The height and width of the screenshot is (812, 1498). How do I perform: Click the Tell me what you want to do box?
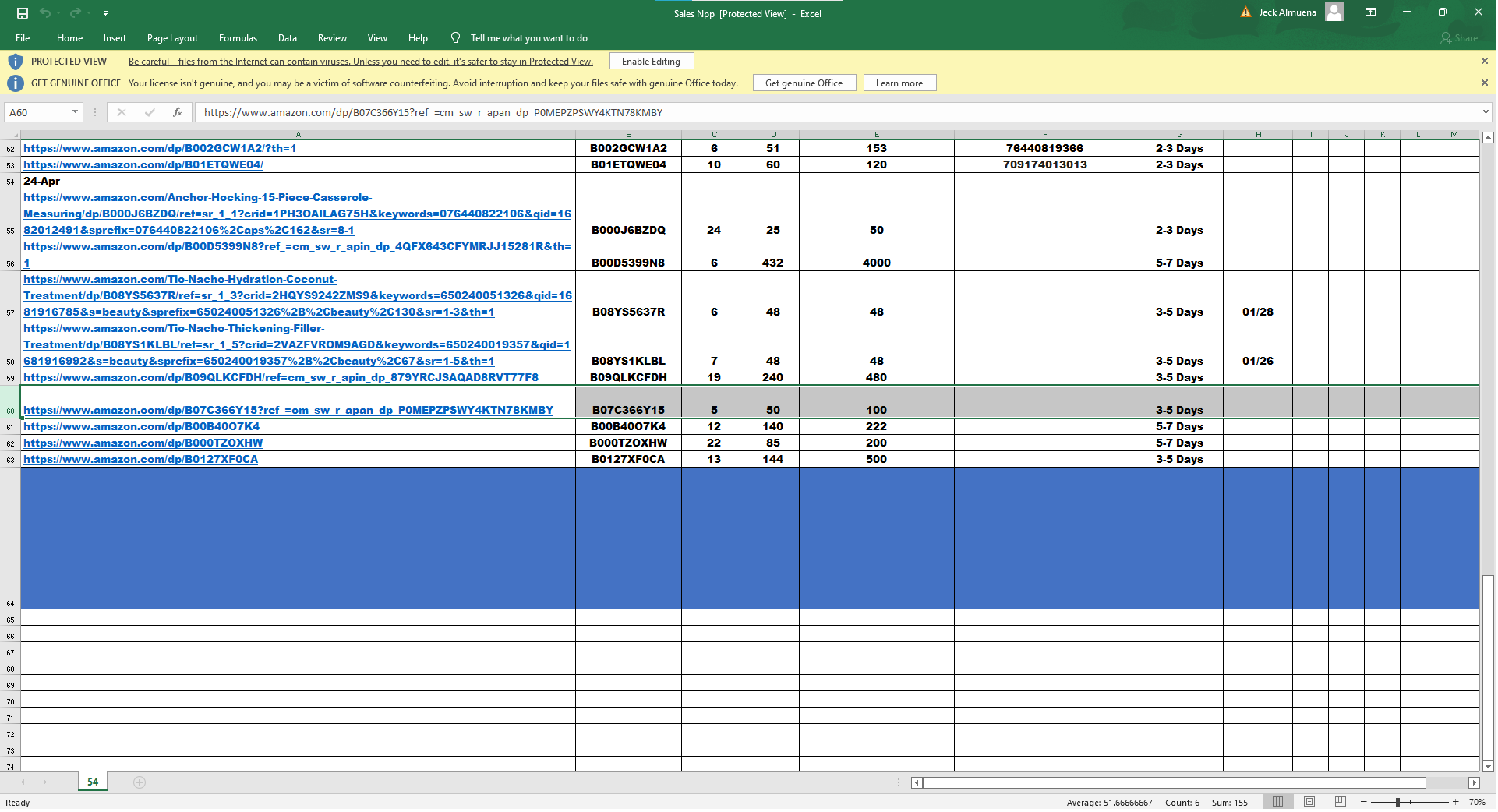529,38
